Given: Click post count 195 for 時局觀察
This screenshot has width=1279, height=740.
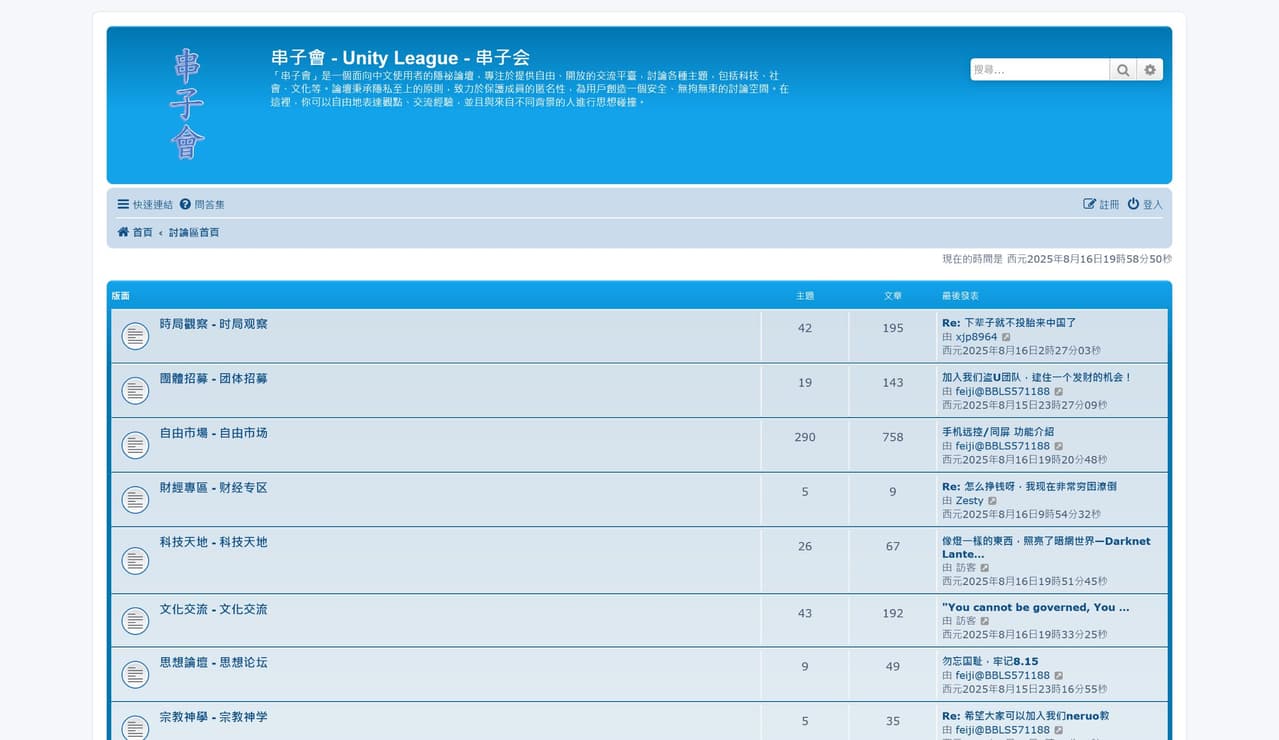Looking at the screenshot, I should 893,328.
